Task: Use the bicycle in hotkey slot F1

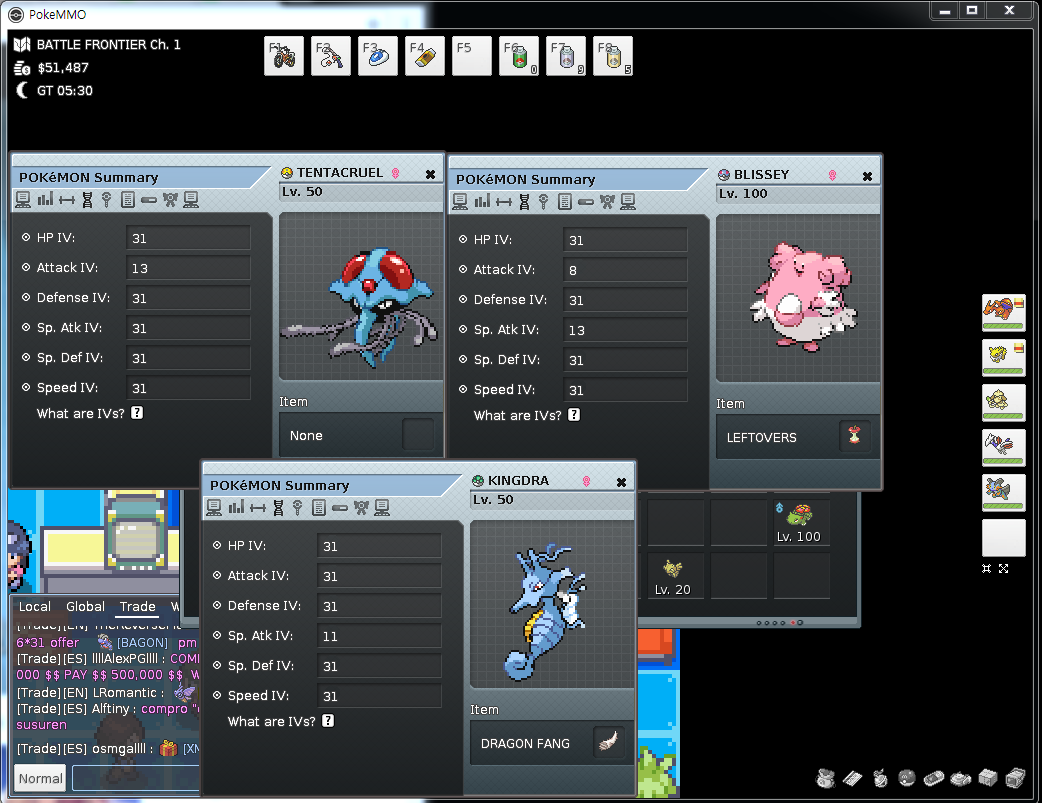Action: [284, 56]
